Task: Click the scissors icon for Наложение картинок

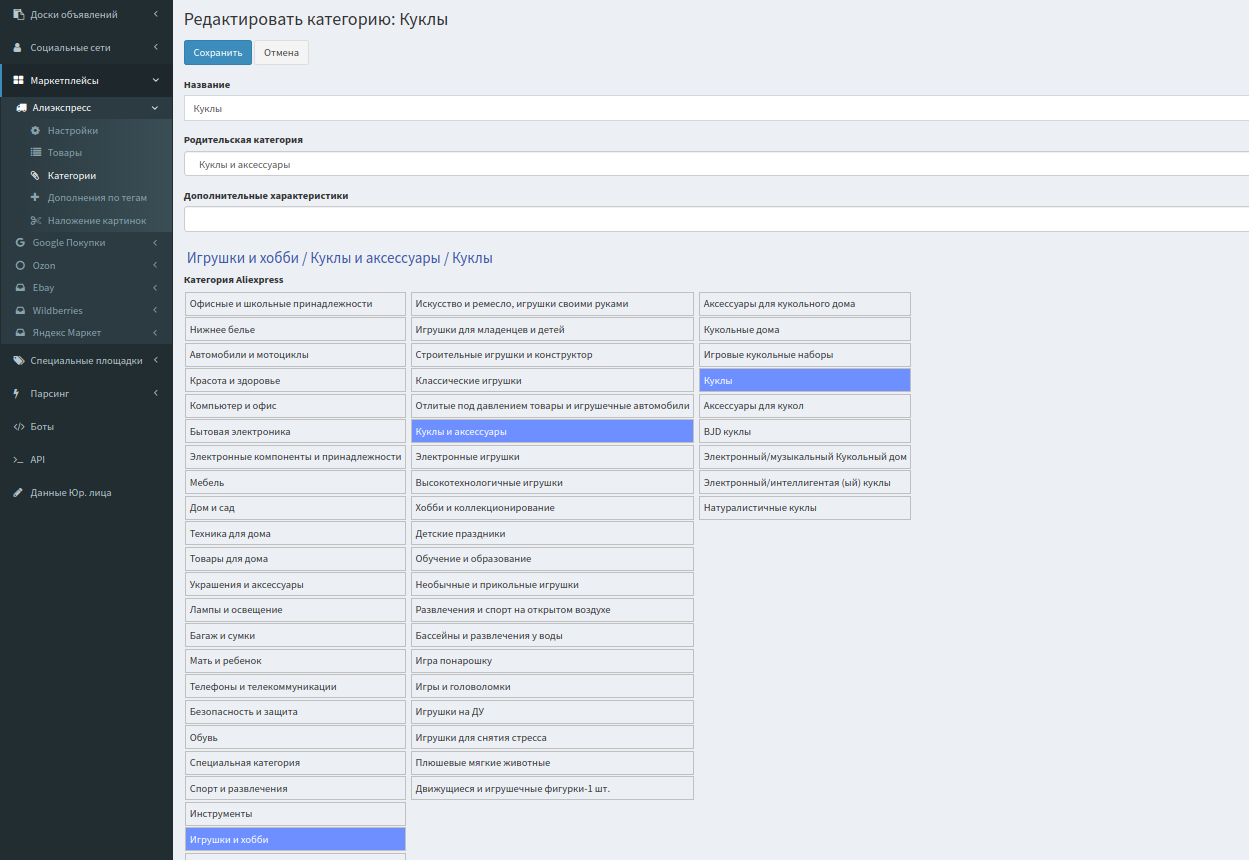Action: (x=35, y=221)
